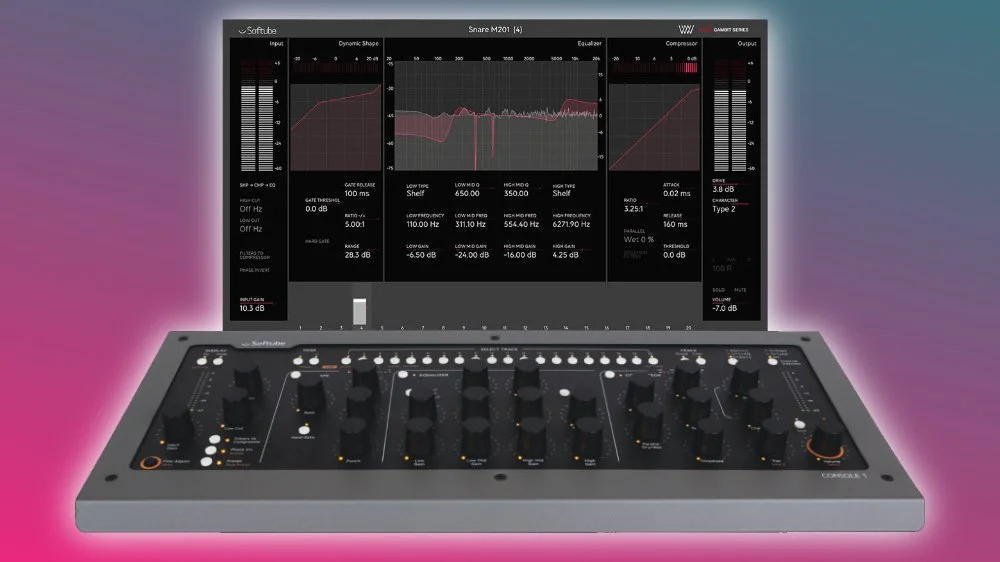Screen dimensions: 1000x562
Task: Toggle Solo in the Output section
Action: (x=718, y=290)
